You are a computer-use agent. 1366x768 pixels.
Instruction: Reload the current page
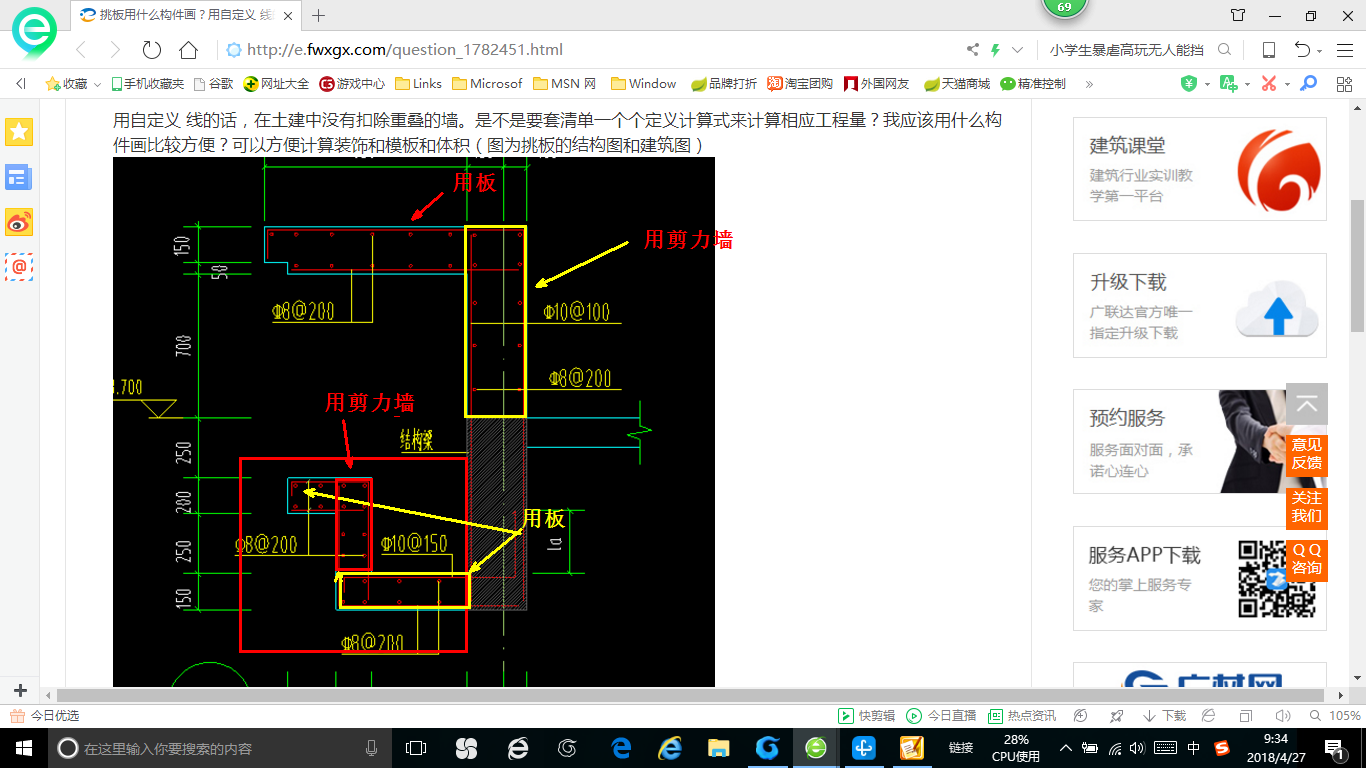pos(152,50)
